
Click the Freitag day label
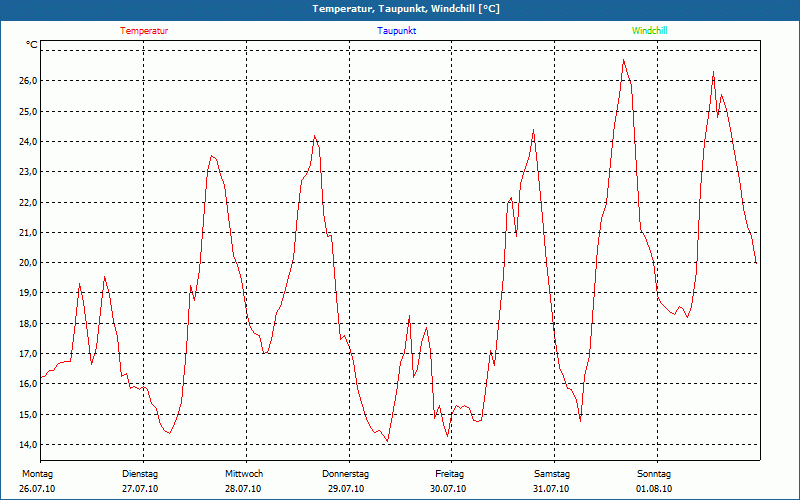[x=449, y=474]
